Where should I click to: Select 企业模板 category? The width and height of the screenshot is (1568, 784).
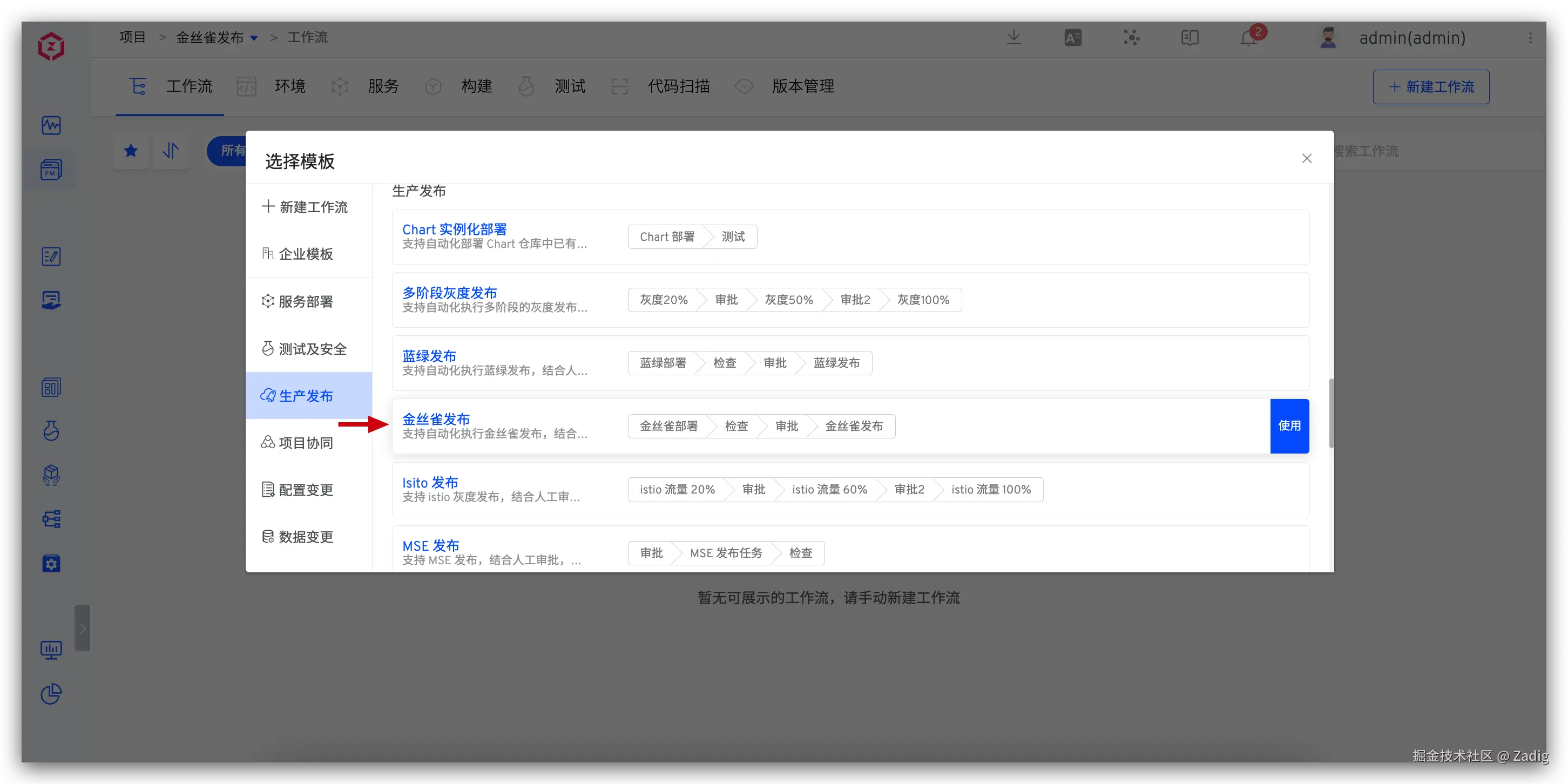[309, 254]
